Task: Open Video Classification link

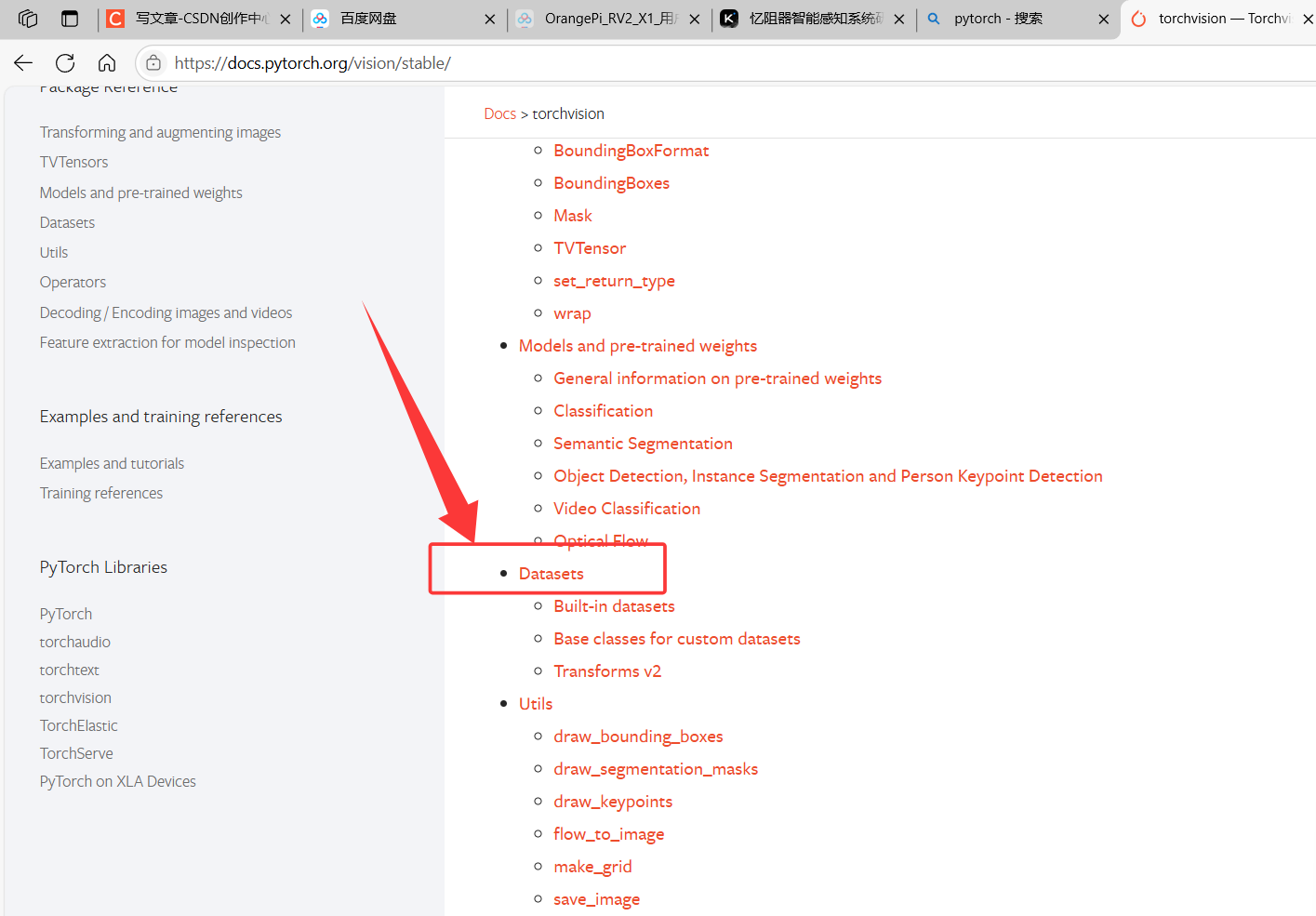Action: tap(627, 509)
